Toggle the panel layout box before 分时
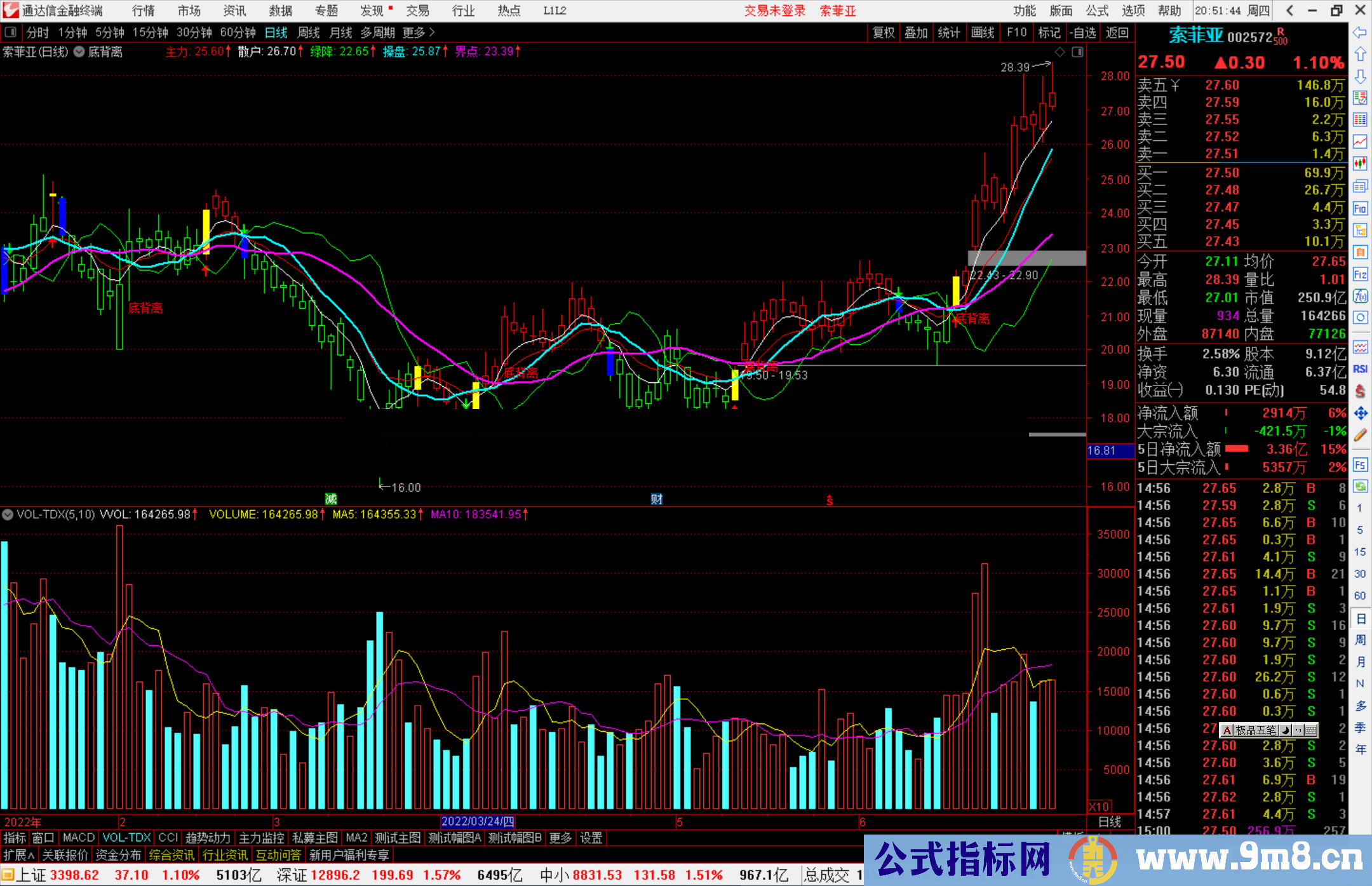The height and width of the screenshot is (886, 1372). (x=11, y=32)
